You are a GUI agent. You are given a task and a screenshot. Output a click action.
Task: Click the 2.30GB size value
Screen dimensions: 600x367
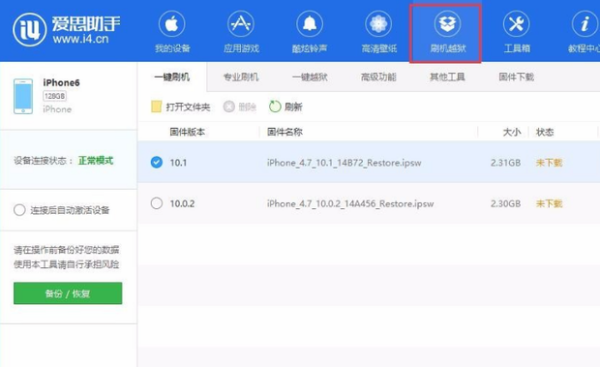(505, 204)
